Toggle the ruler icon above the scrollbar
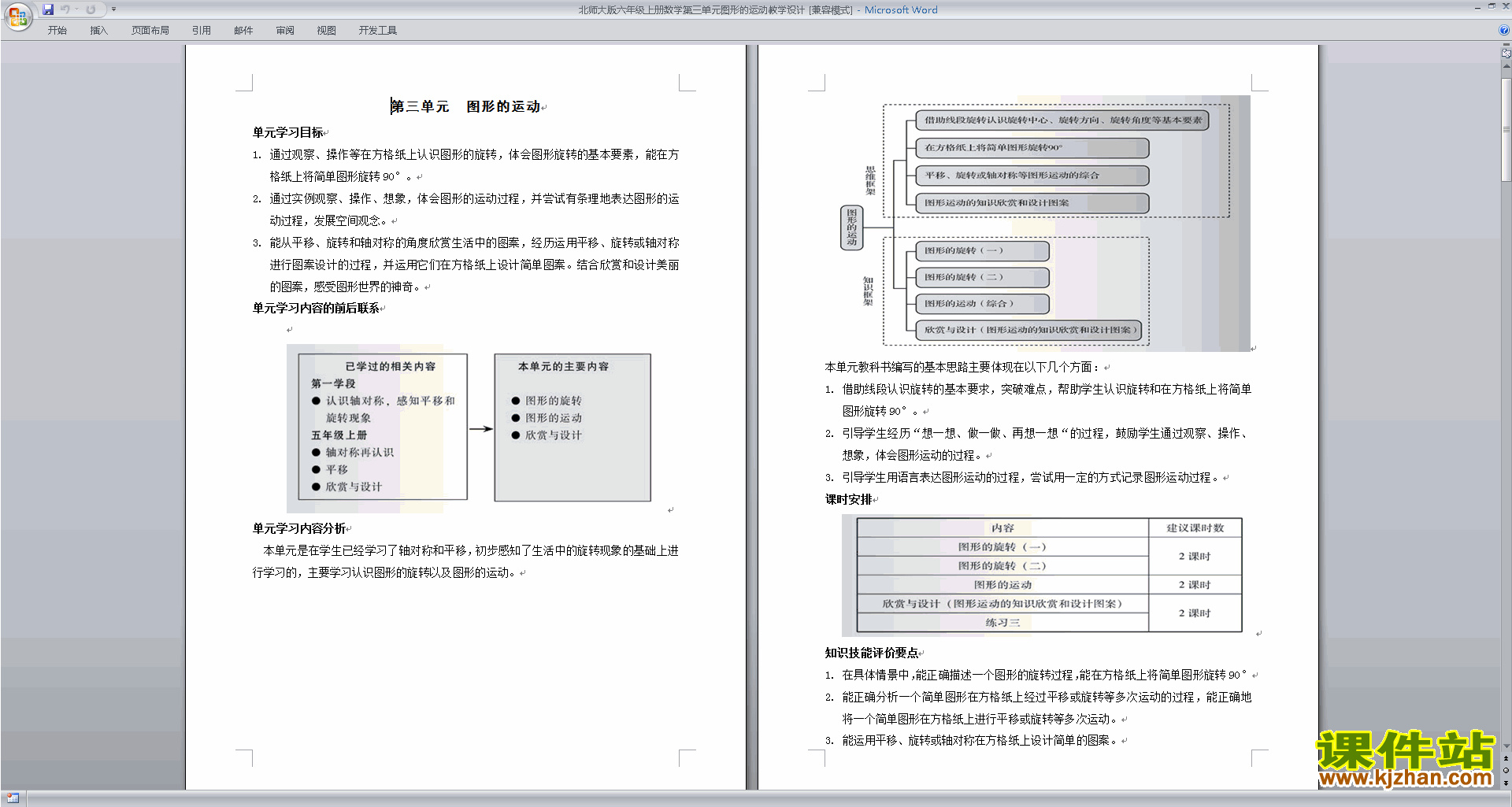Image resolution: width=1512 pixels, height=807 pixels. pos(1506,54)
